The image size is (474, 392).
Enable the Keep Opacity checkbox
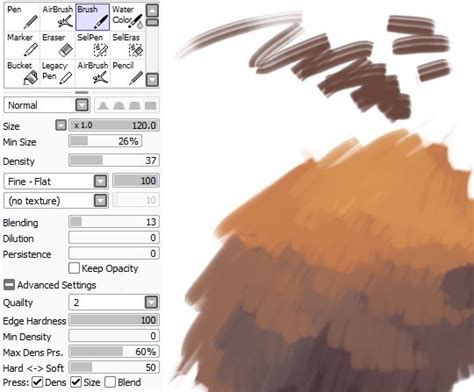click(x=74, y=268)
